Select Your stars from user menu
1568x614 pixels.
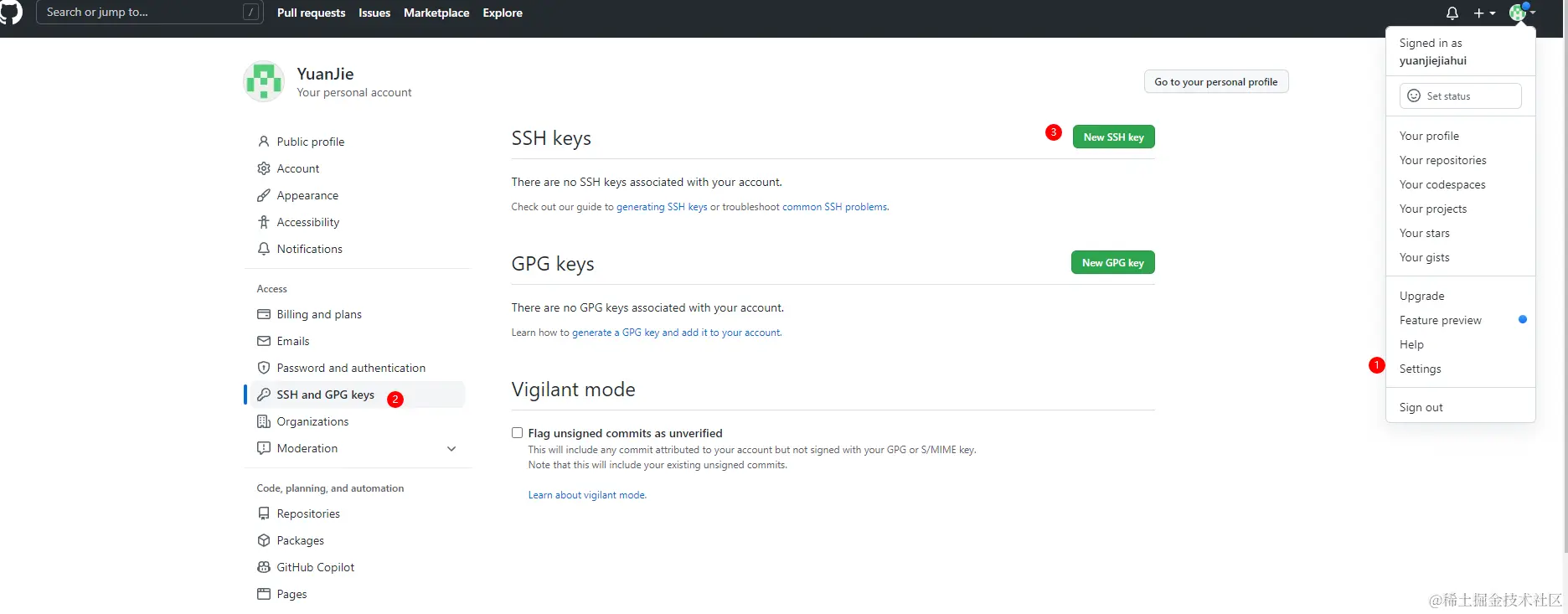1460,233
